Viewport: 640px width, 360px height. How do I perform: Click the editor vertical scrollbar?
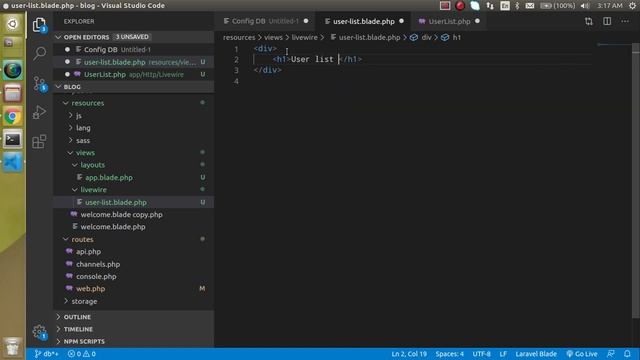(636, 180)
